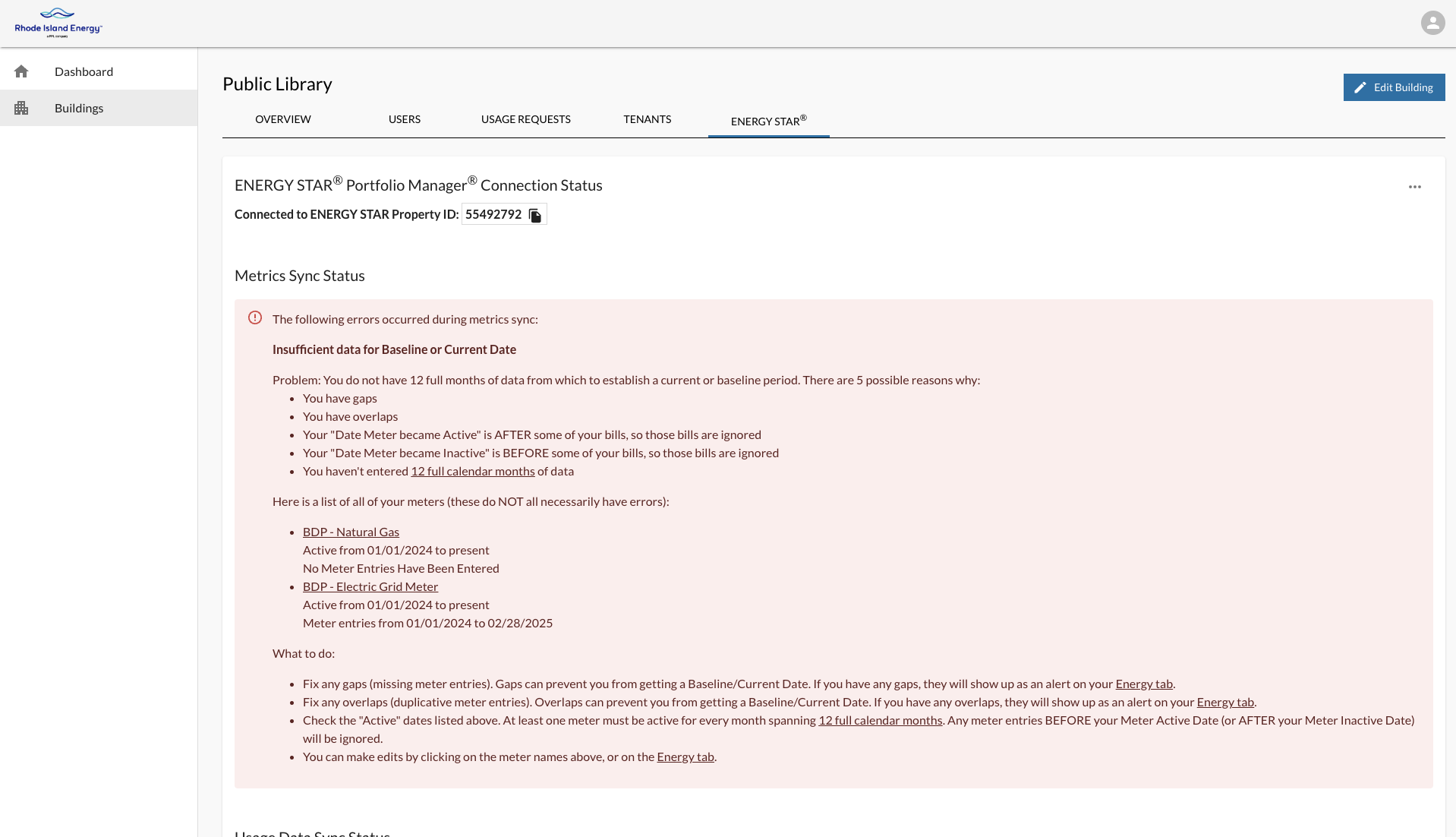This screenshot has width=1456, height=837.
Task: Click the Property ID field 55492792
Action: [504, 214]
